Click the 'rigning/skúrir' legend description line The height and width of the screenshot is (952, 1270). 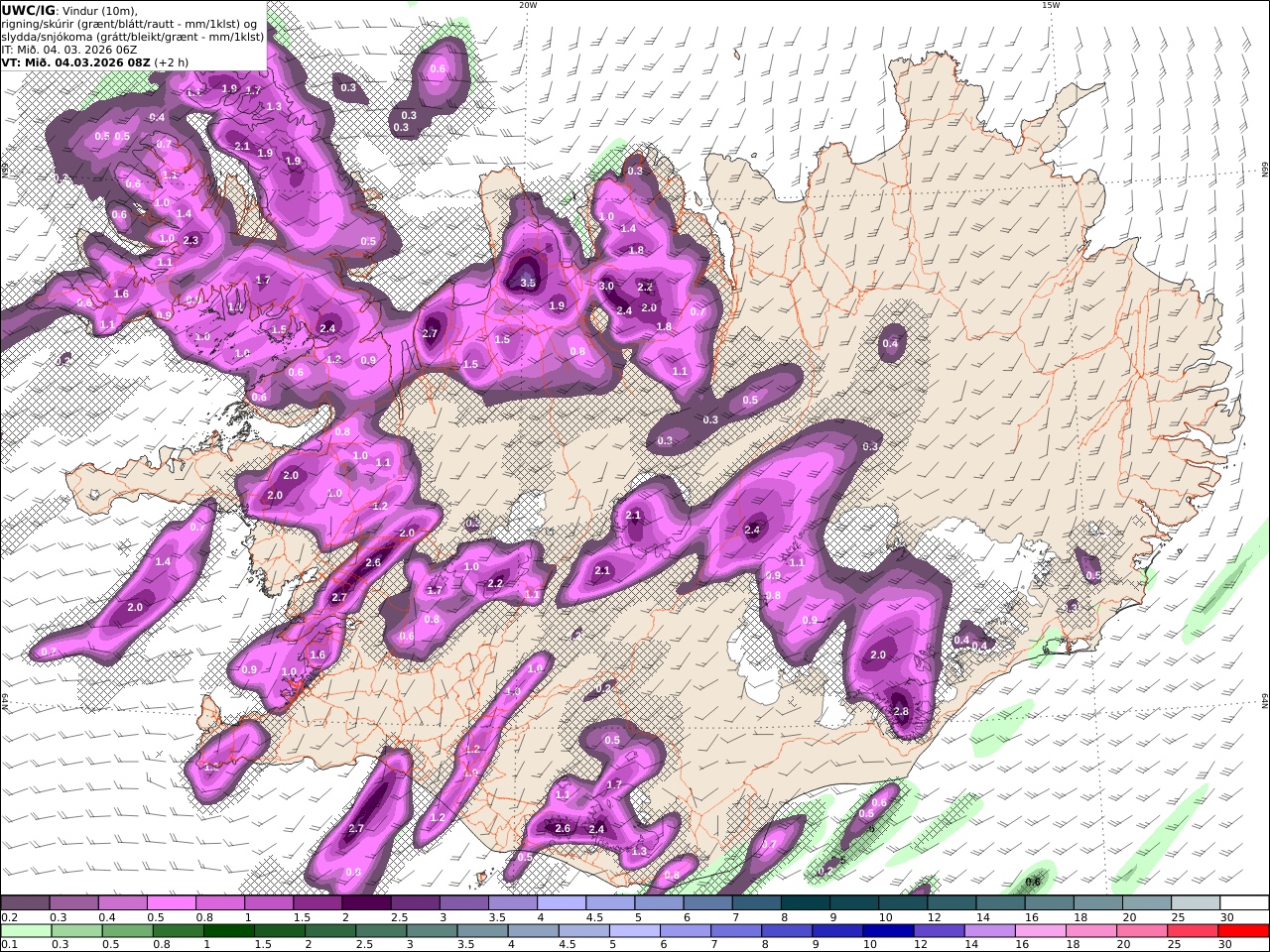click(x=129, y=23)
